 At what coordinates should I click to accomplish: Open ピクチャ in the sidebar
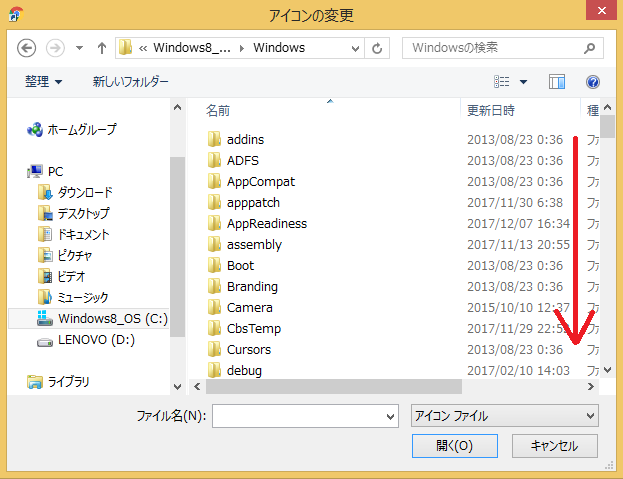click(x=65, y=255)
